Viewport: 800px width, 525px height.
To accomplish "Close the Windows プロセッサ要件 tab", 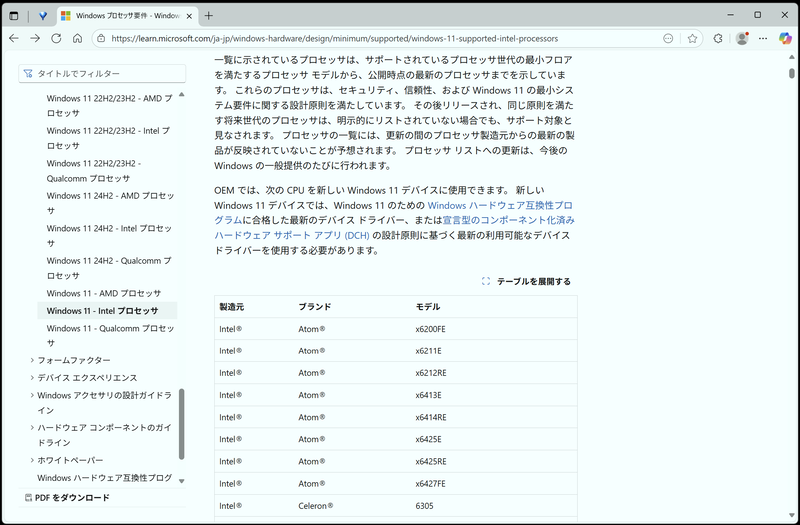I will point(189,16).
